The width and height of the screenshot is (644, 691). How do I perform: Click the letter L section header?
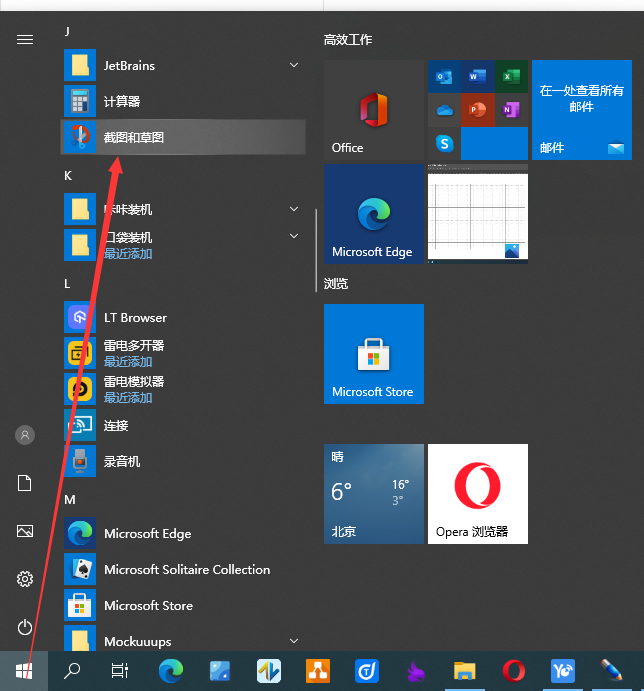68,283
